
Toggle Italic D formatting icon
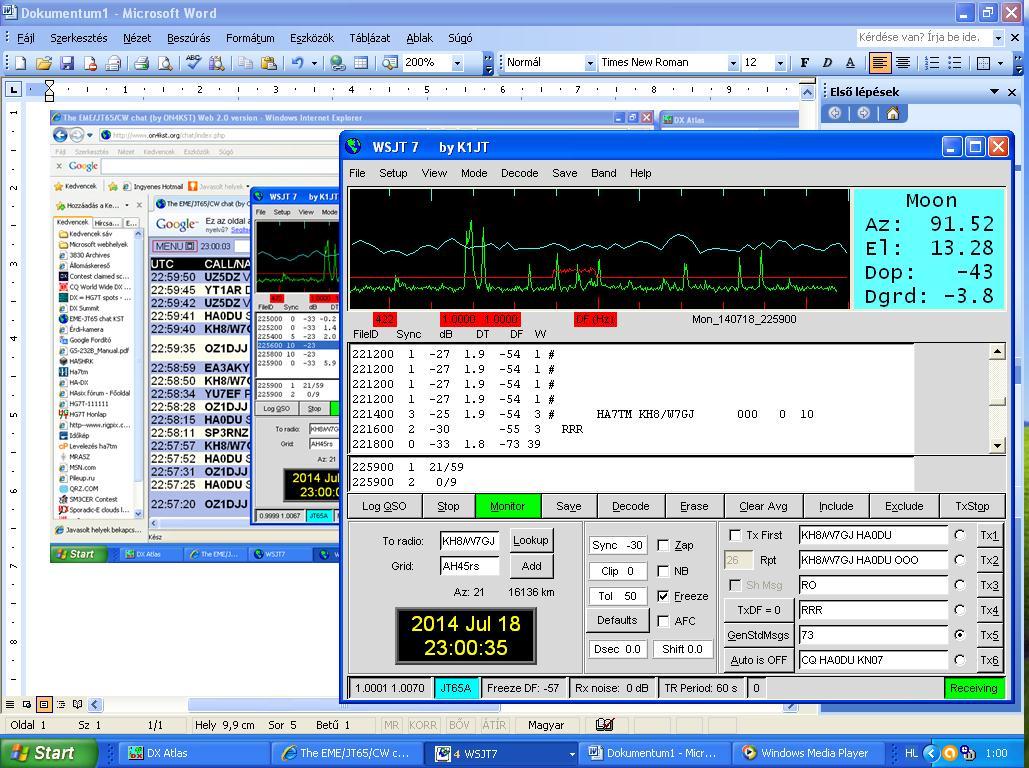click(x=827, y=63)
